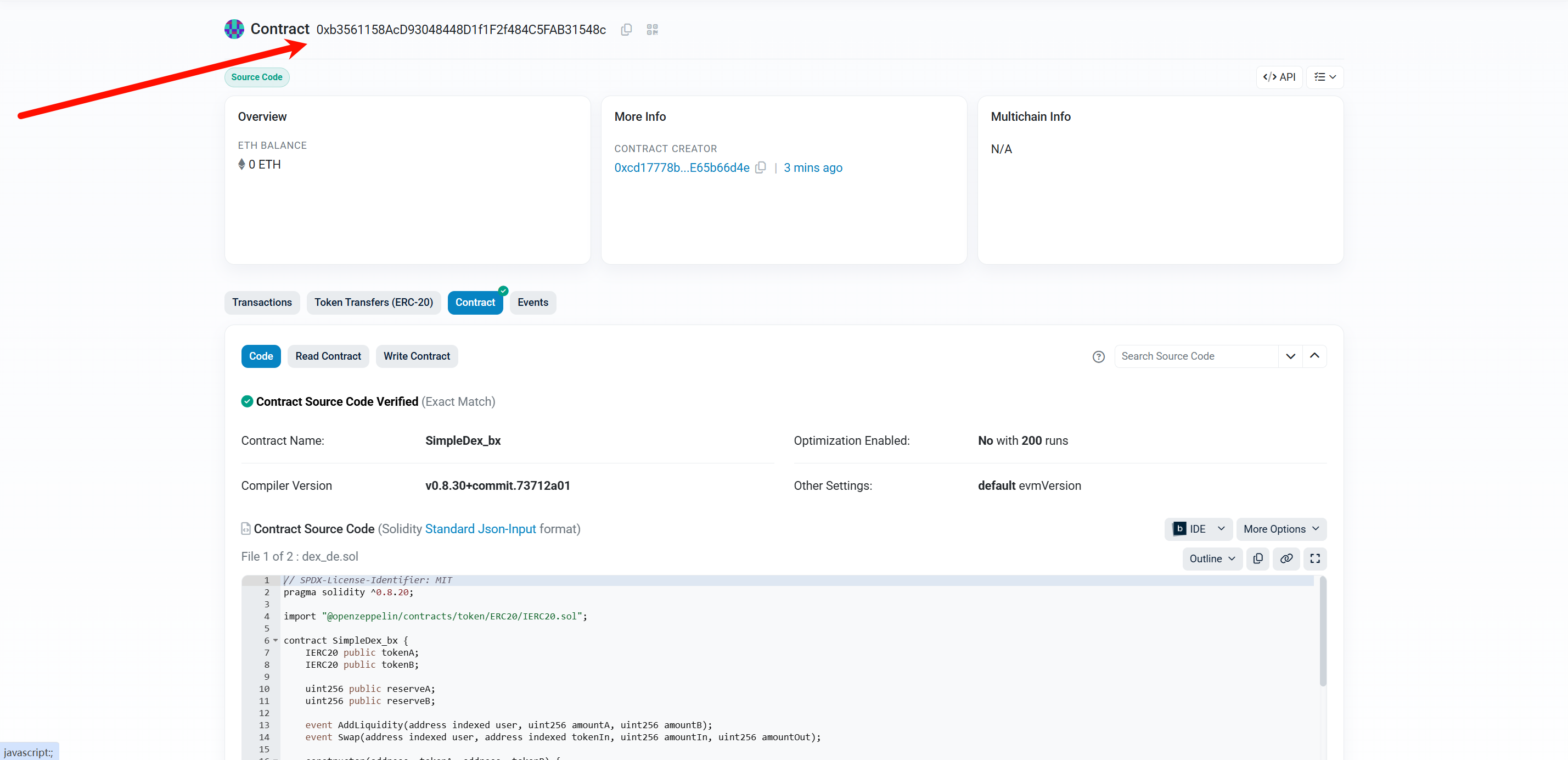
Task: Open the Token Transfers (ERC-20) tab
Action: coord(373,303)
